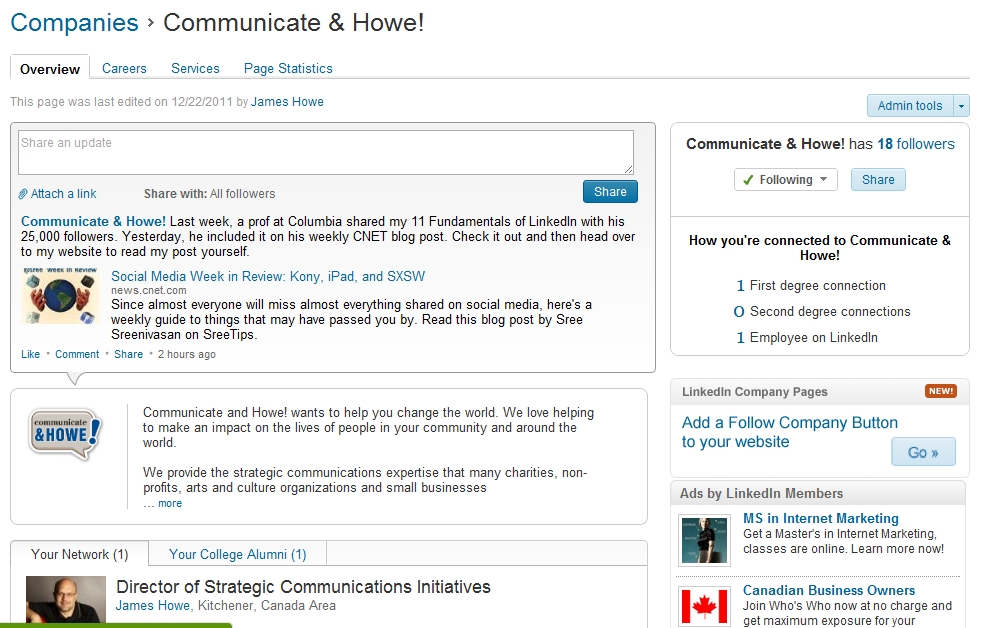The image size is (990, 628).
Task: Click James Howe's profile photo
Action: 66,600
